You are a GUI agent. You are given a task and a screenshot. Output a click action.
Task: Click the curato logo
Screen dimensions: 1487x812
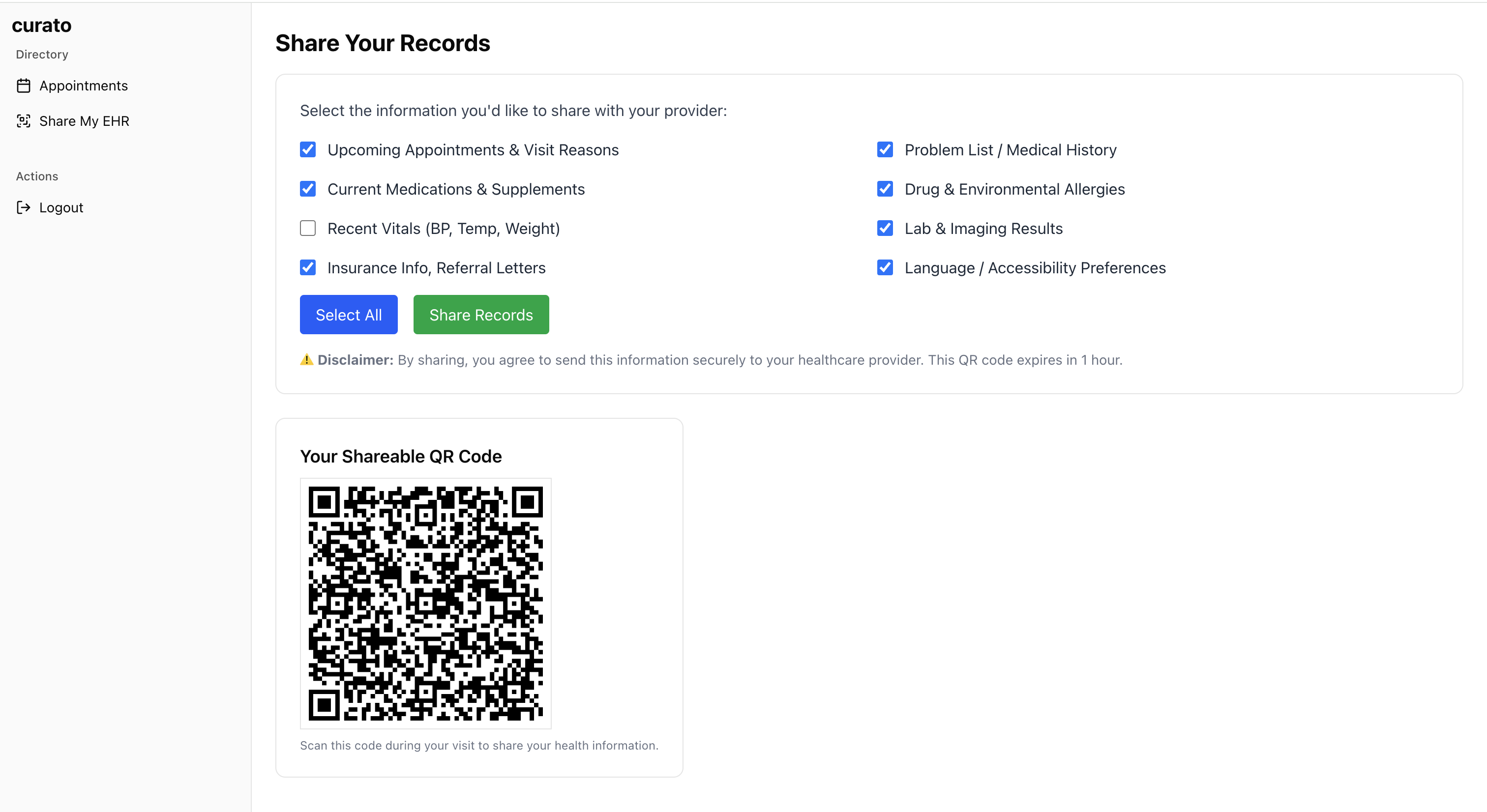click(x=42, y=26)
